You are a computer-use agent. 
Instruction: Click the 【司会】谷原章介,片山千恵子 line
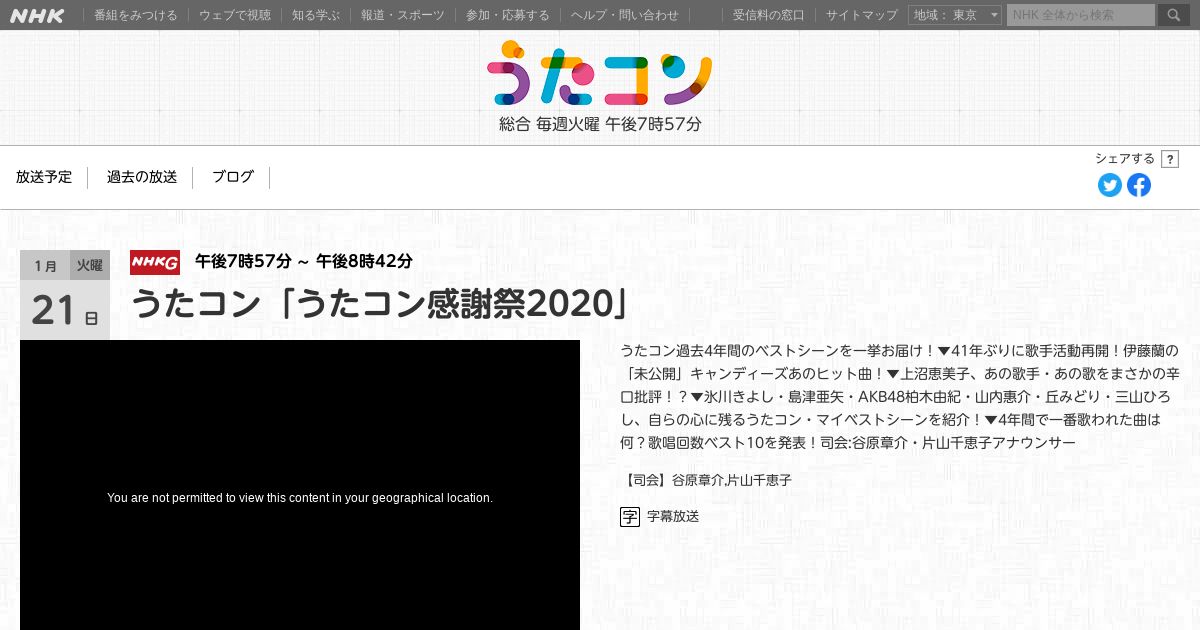(706, 481)
